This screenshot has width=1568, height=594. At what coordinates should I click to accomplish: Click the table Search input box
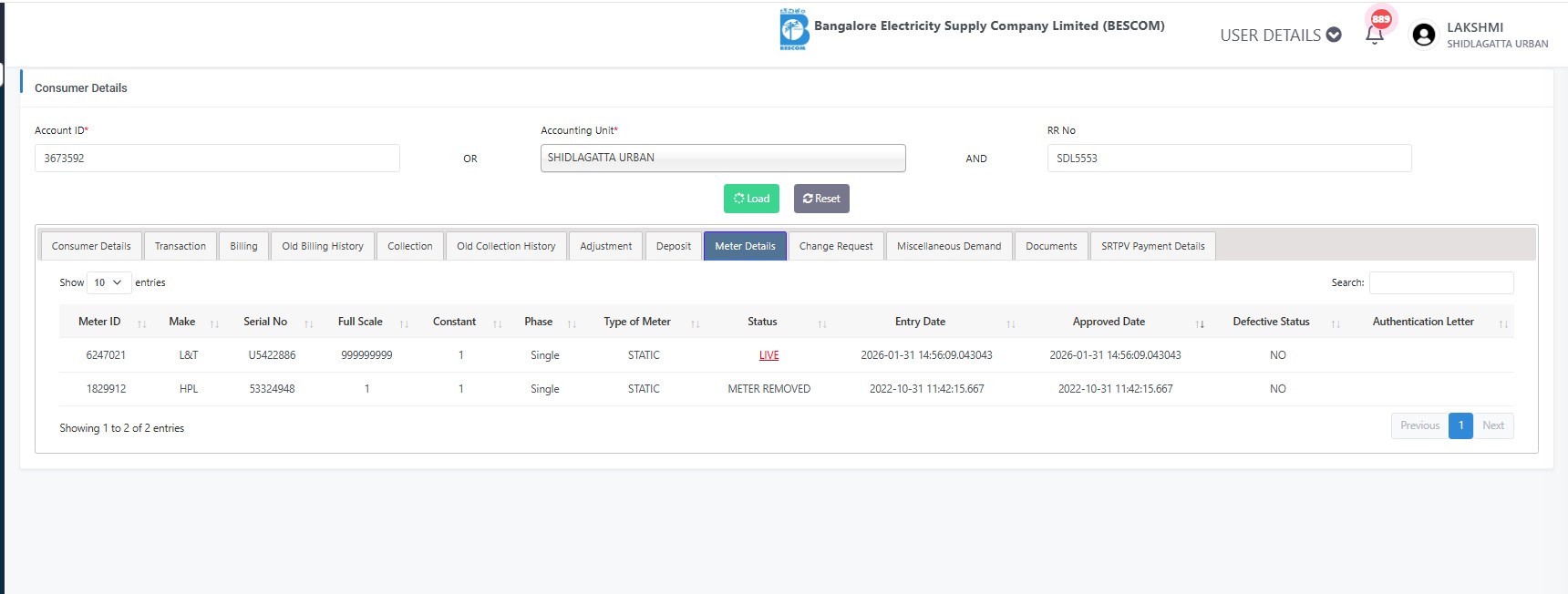[1440, 282]
